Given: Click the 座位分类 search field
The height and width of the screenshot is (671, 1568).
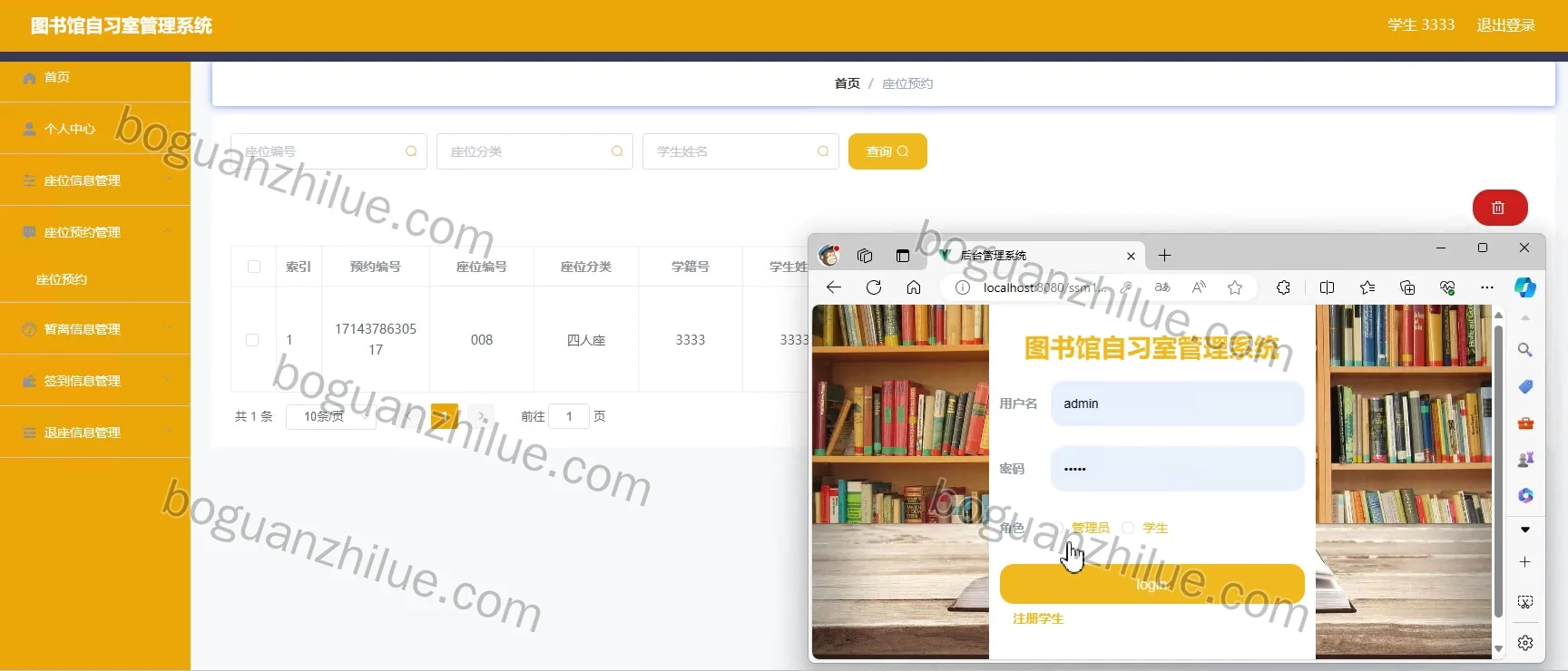Looking at the screenshot, I should (x=534, y=151).
